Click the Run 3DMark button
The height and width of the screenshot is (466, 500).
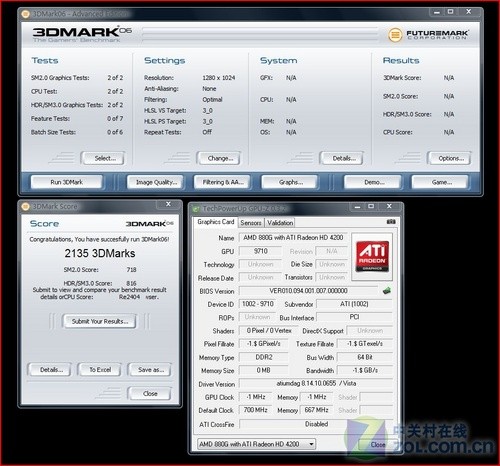click(x=67, y=182)
